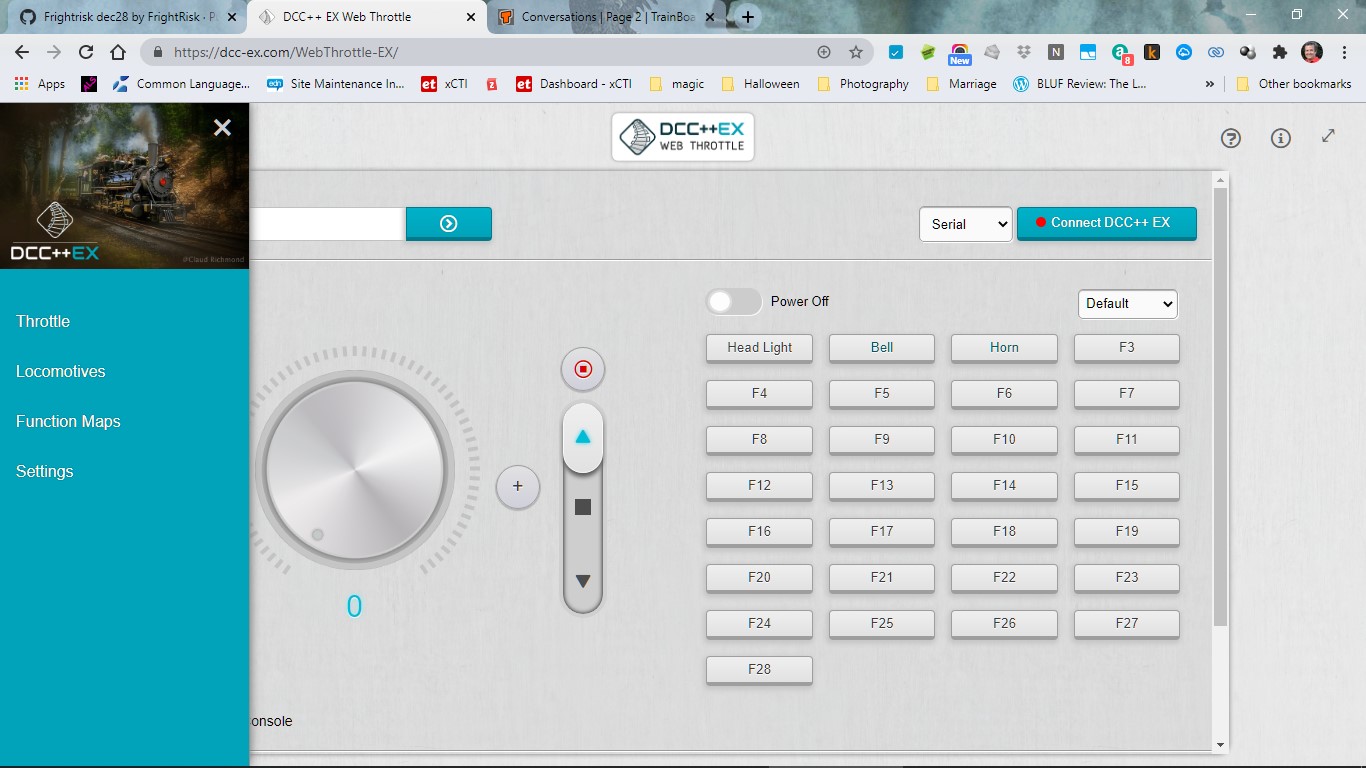Select Locomotives in the side menu
Screen dimensions: 1366x768
coord(61,371)
